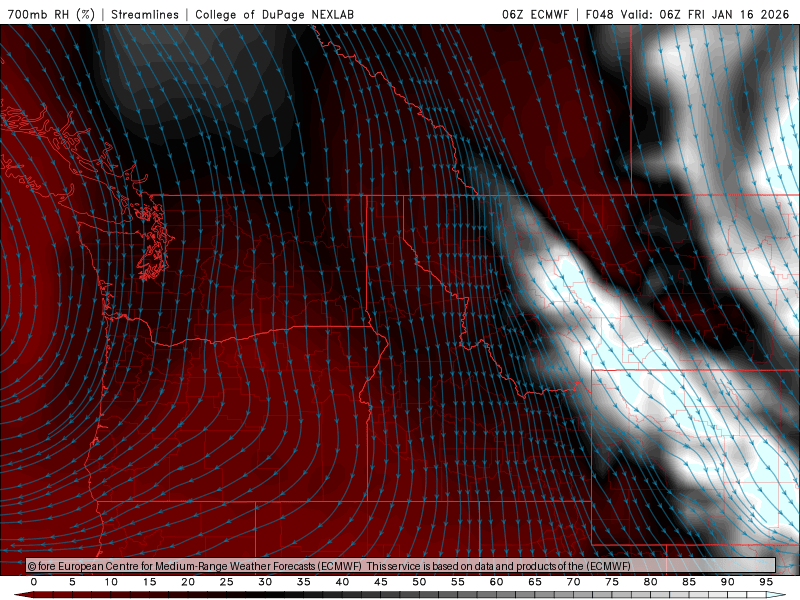Click the "50" colorbar label
The height and width of the screenshot is (600, 800).
419,582
